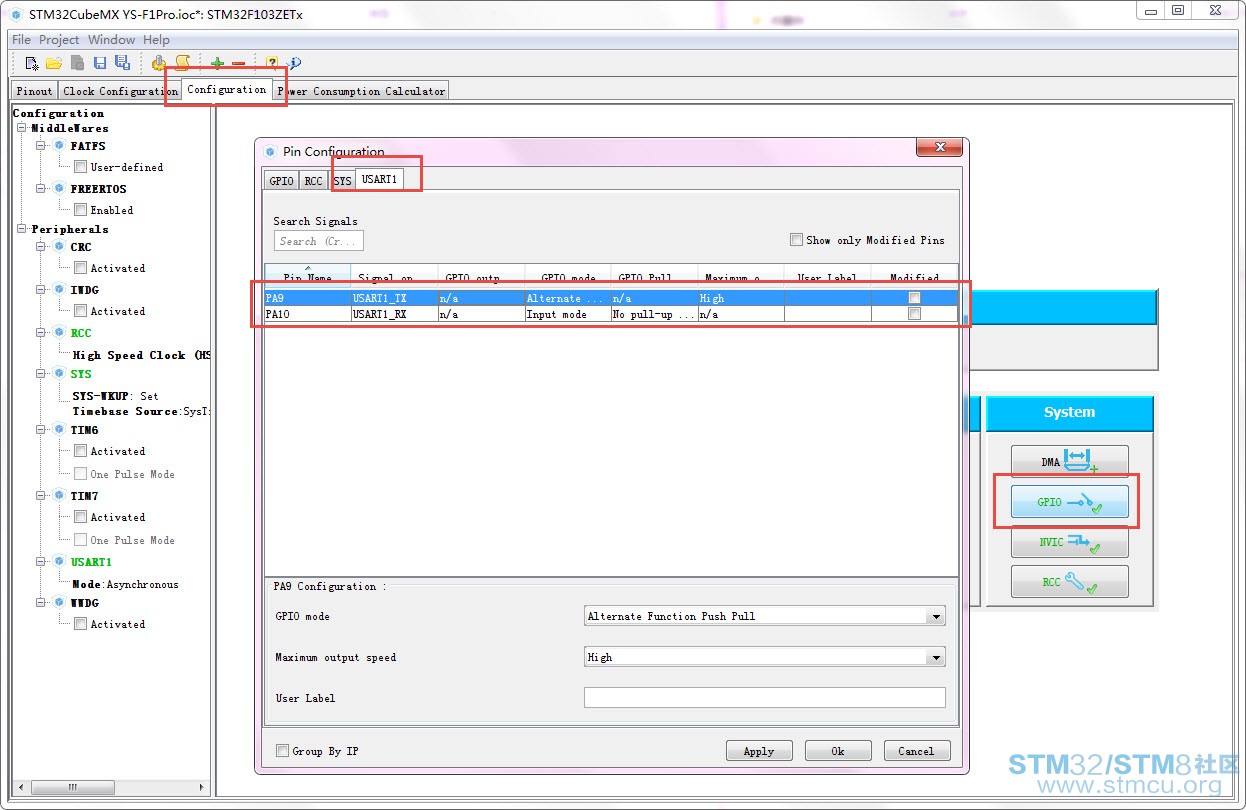1246x810 pixels.
Task: Toggle the Modified checkbox for PA9
Action: (914, 298)
